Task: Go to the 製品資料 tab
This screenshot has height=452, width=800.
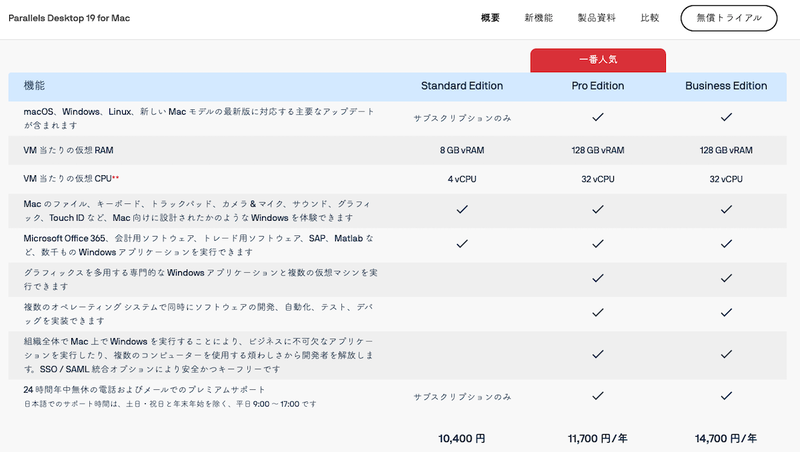Action: pyautogui.click(x=597, y=18)
